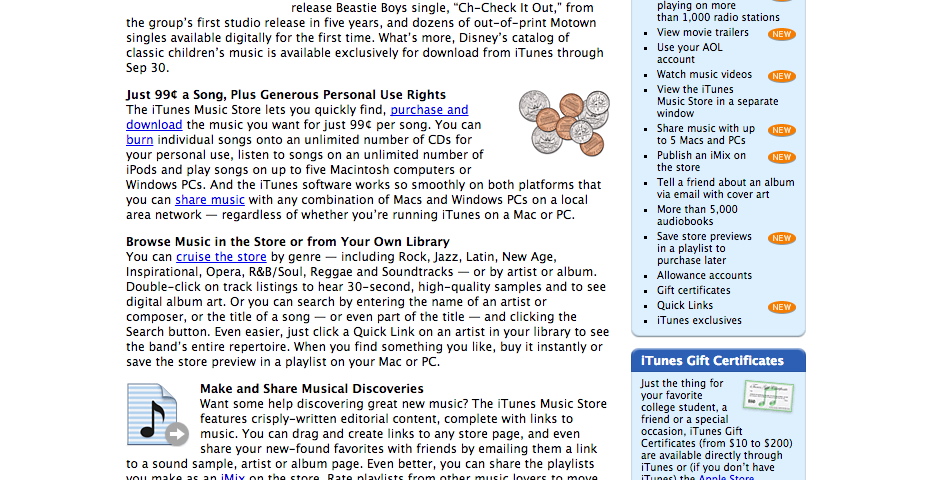Click heading "Just 99¢ a Song, Plus Generous Personal Use Rights"
Screen dimensions: 940x480
click(286, 95)
